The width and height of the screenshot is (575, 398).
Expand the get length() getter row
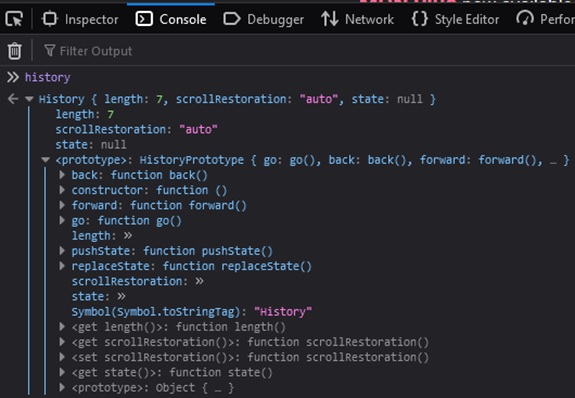tap(62, 326)
